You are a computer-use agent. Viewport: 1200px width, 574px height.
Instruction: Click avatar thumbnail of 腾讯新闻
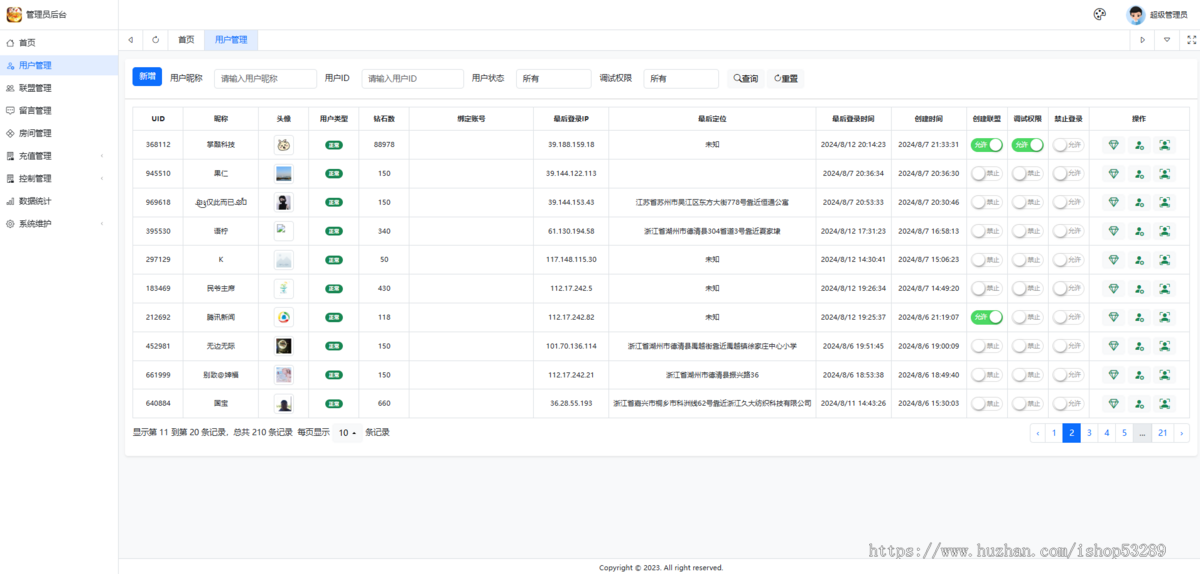coord(284,317)
